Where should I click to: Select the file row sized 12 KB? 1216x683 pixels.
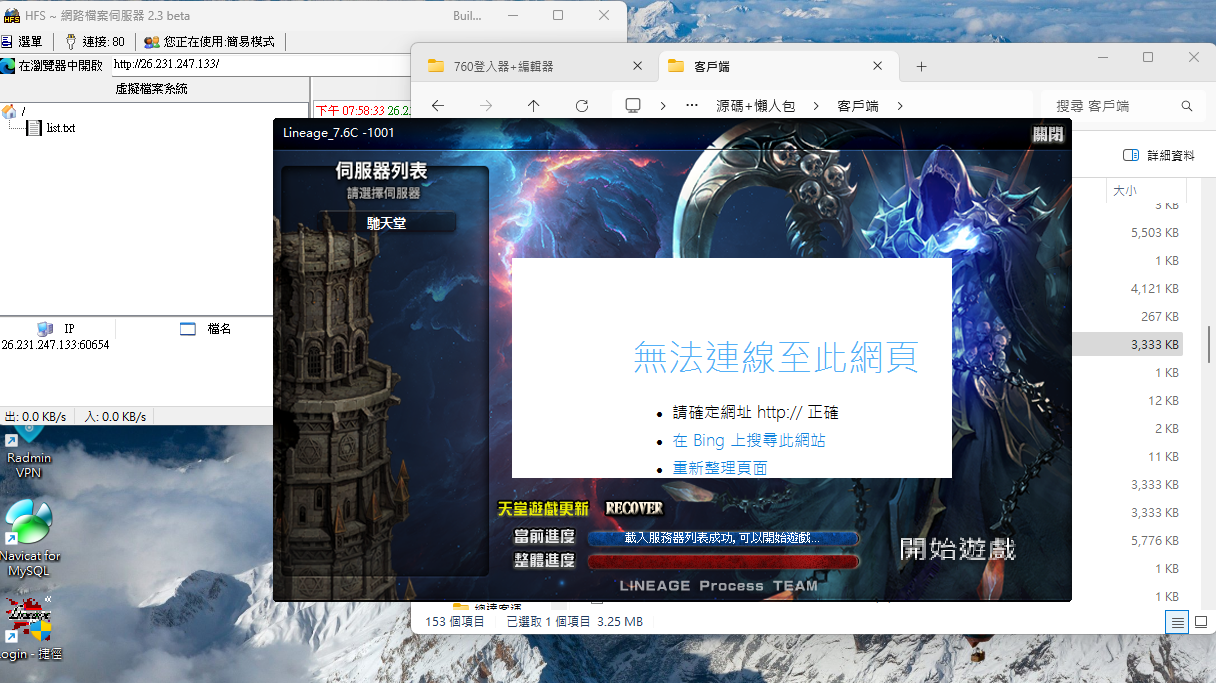pyautogui.click(x=1128, y=400)
